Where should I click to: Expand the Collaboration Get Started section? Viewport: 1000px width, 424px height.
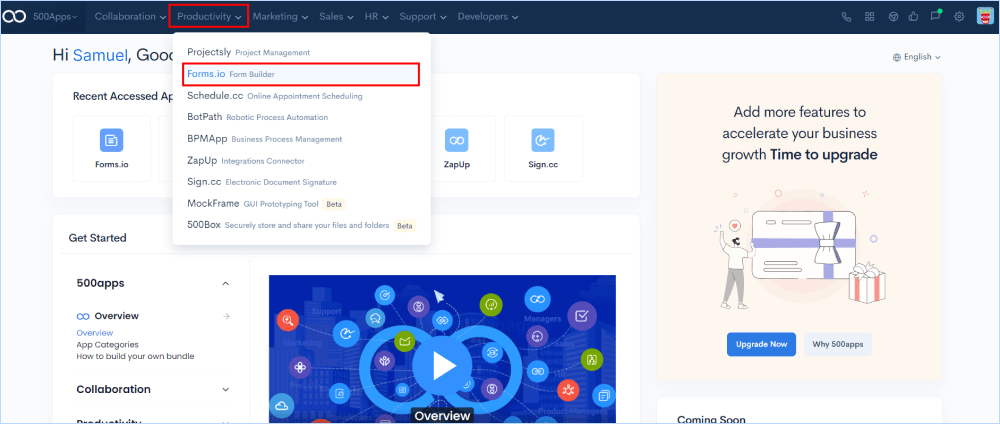coord(225,390)
